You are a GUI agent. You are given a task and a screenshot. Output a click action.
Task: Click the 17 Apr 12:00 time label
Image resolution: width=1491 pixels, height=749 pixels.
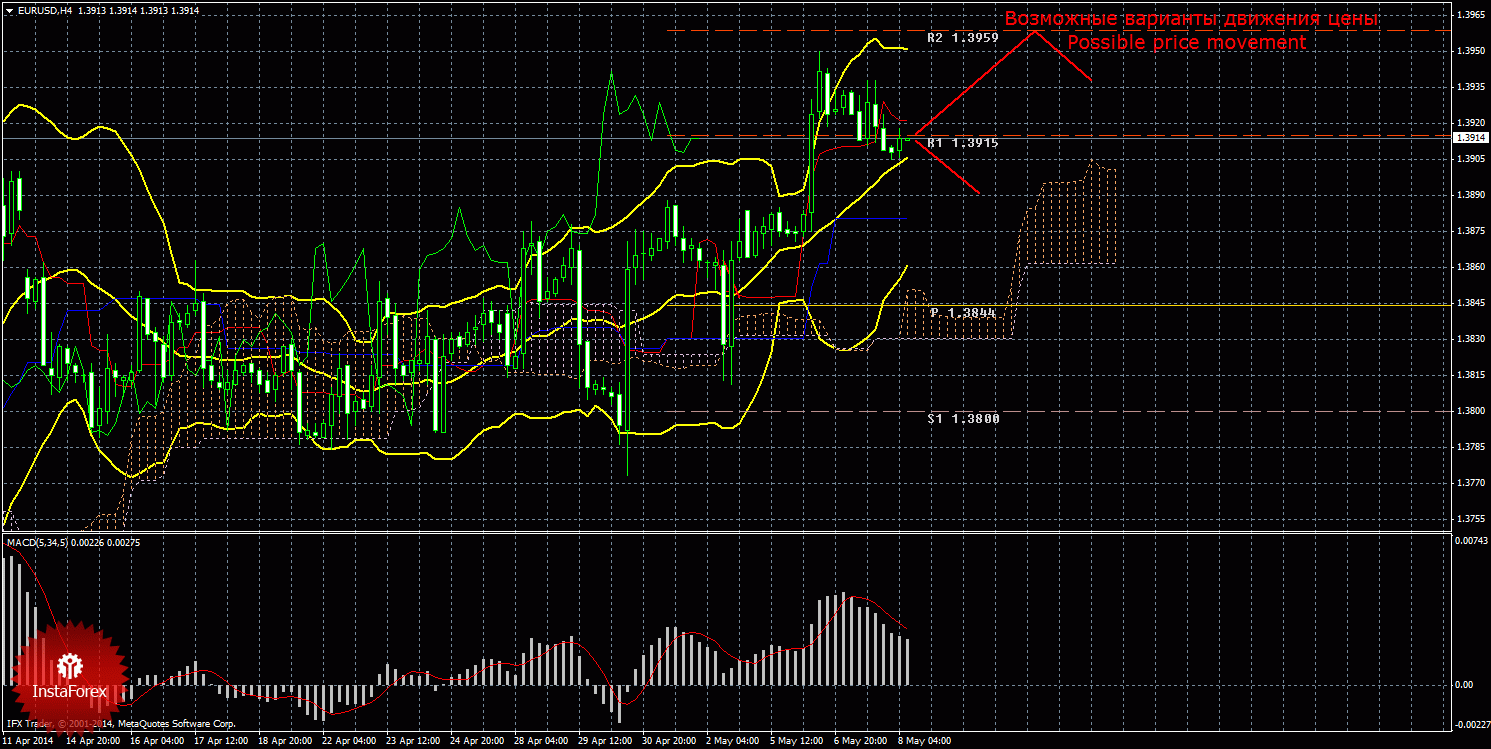click(221, 742)
